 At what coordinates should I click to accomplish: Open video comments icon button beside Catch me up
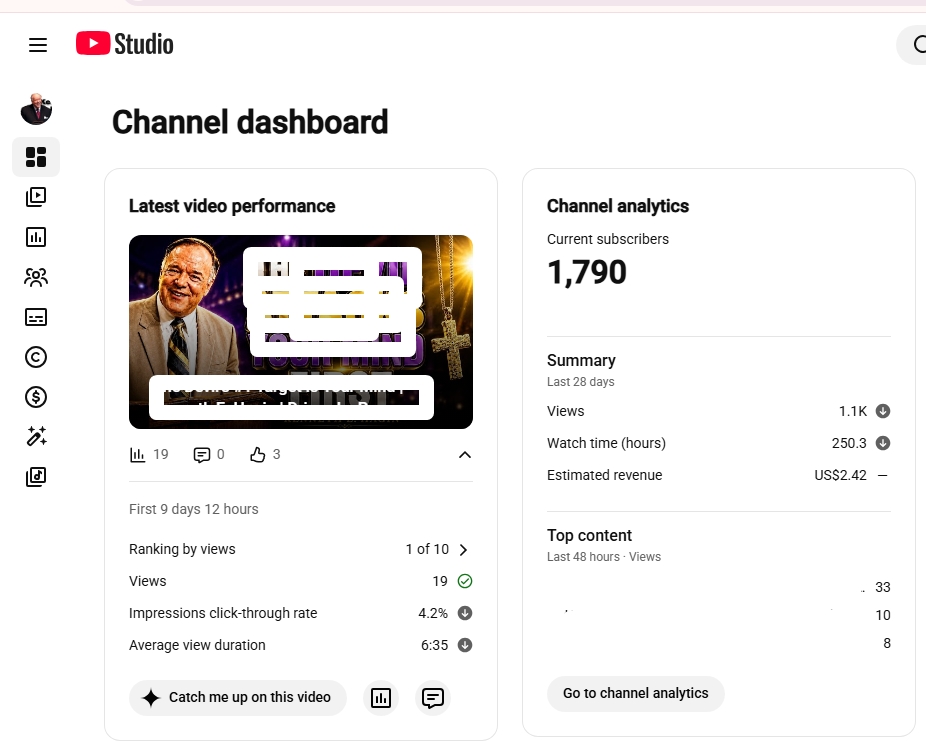point(433,698)
